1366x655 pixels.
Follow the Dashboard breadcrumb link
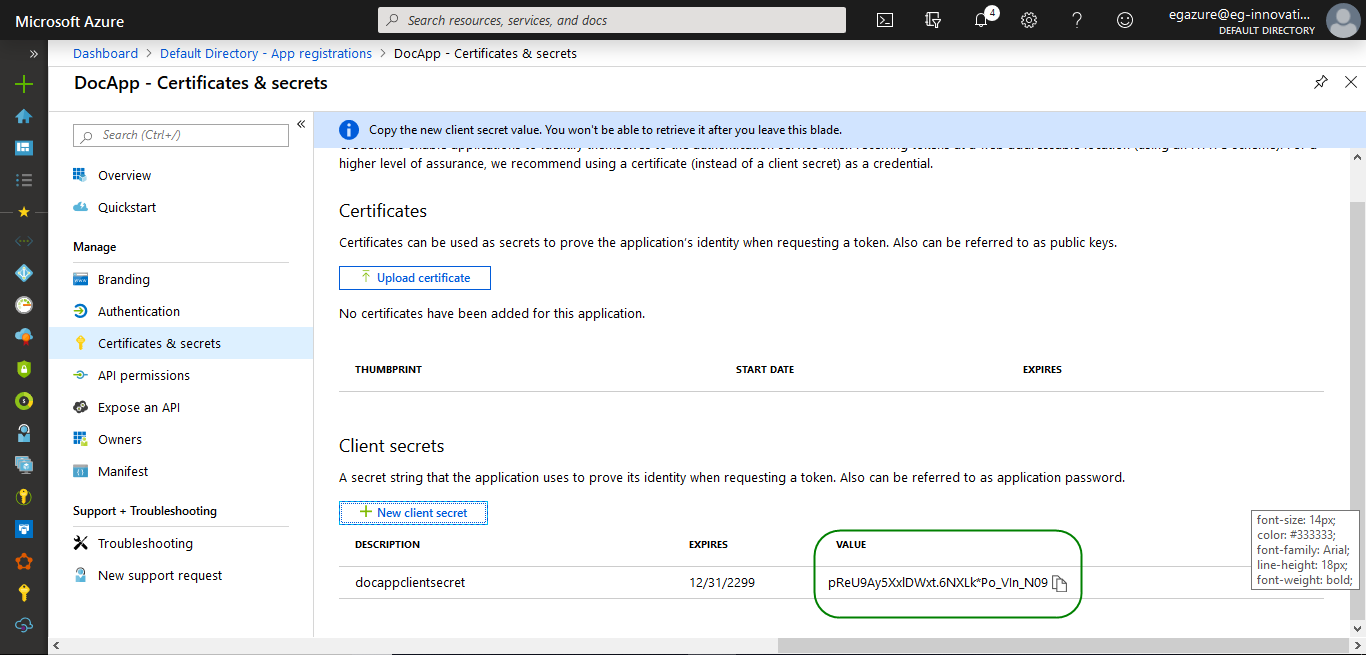[x=105, y=54]
